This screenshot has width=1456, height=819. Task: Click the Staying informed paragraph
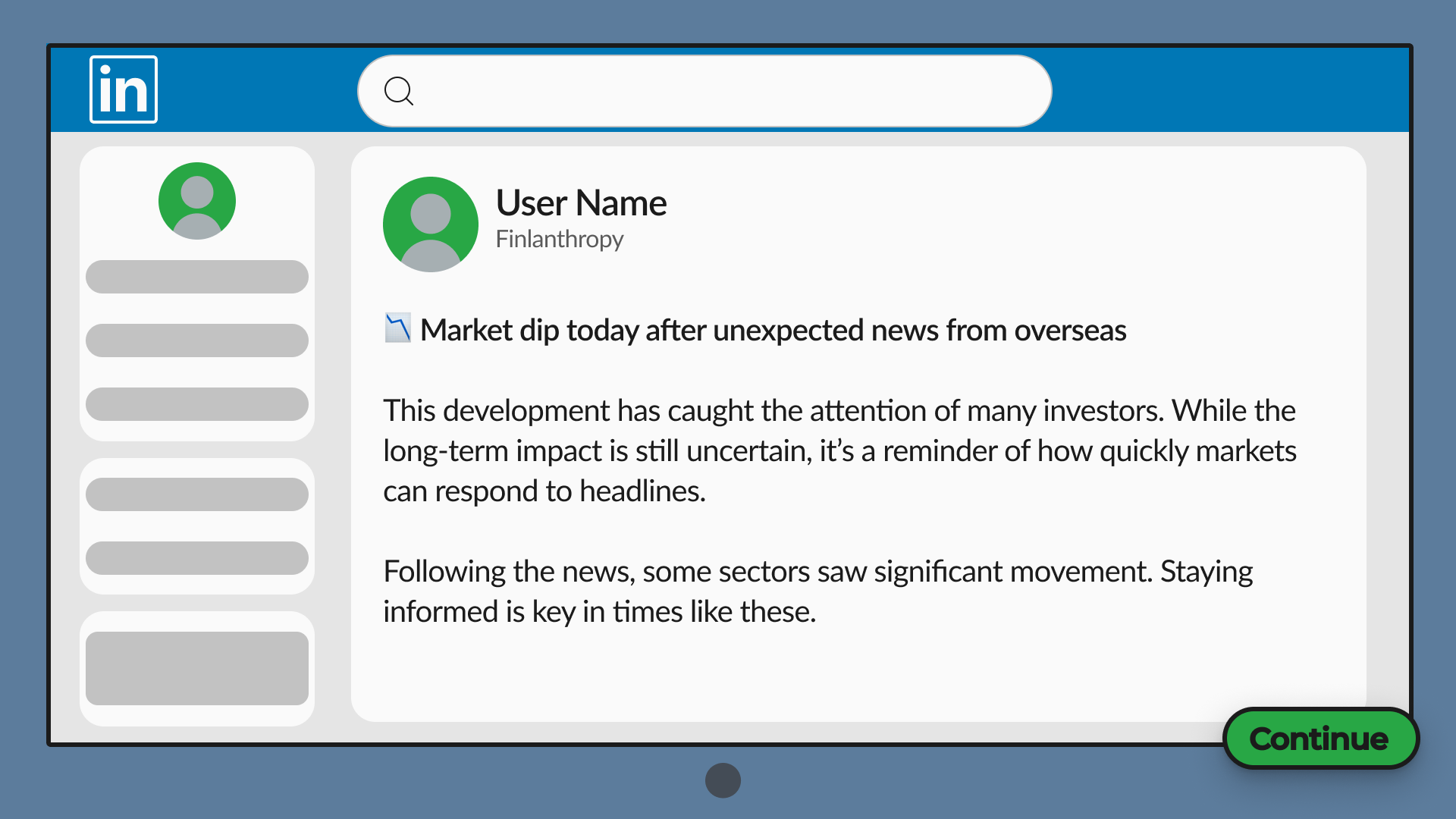click(817, 591)
